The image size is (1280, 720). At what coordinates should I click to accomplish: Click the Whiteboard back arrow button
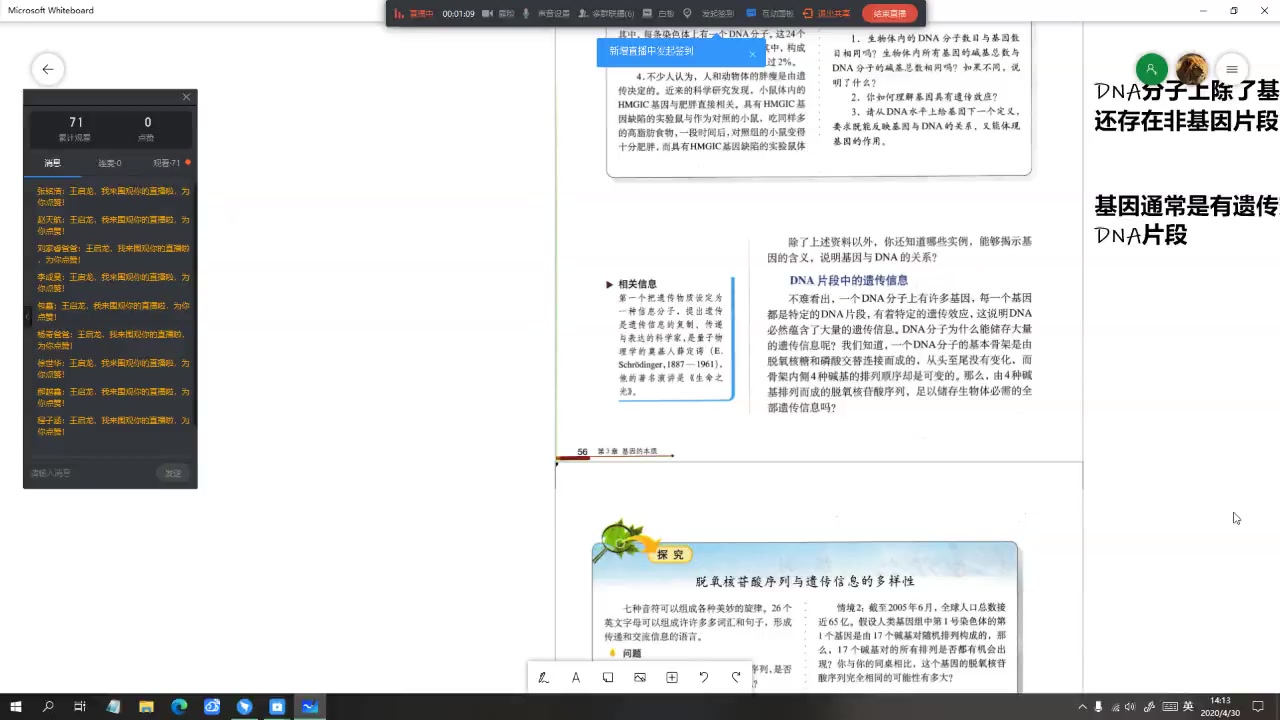coord(47,69)
